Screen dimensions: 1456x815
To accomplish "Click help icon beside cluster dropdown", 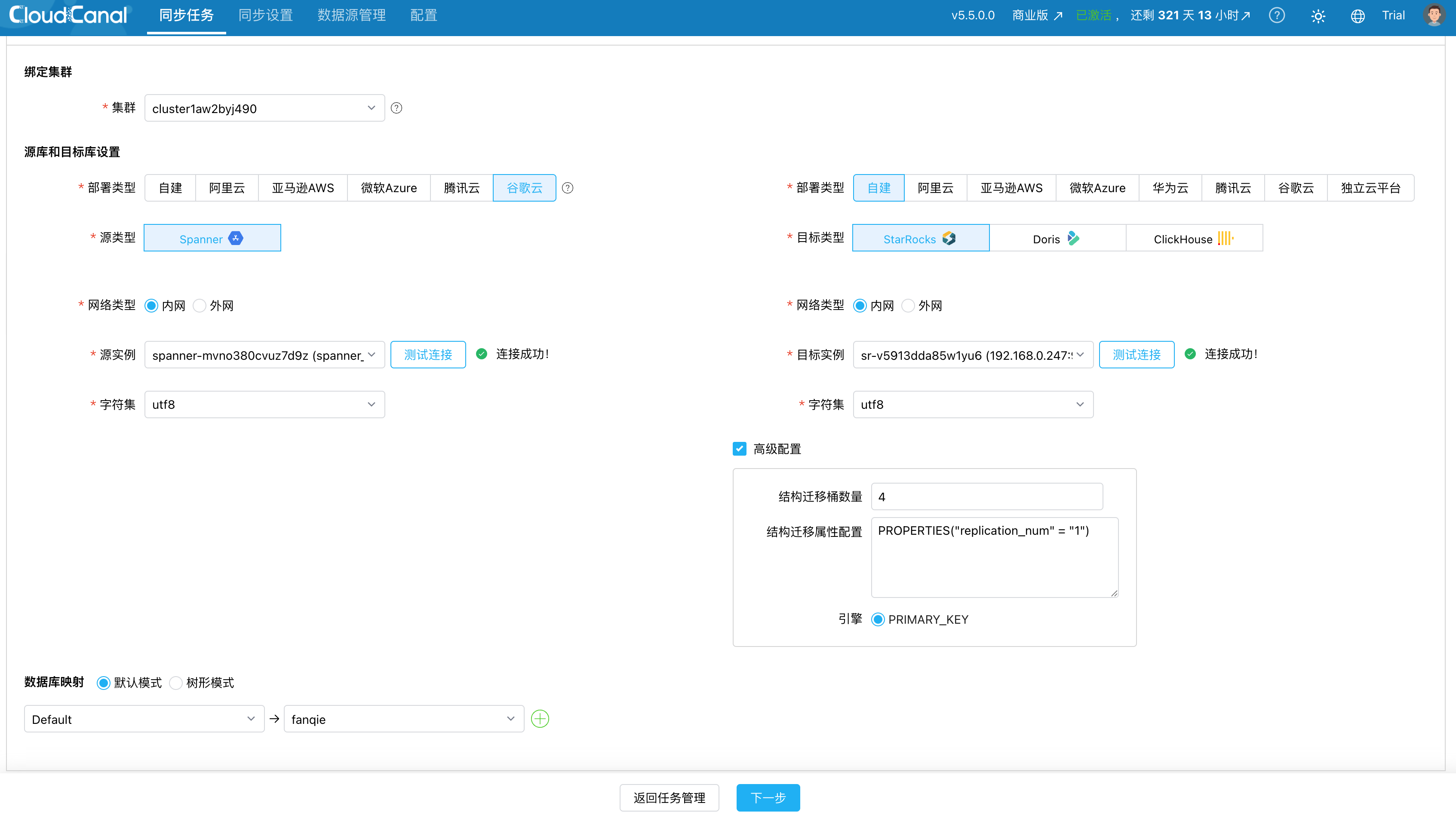I will tap(397, 108).
